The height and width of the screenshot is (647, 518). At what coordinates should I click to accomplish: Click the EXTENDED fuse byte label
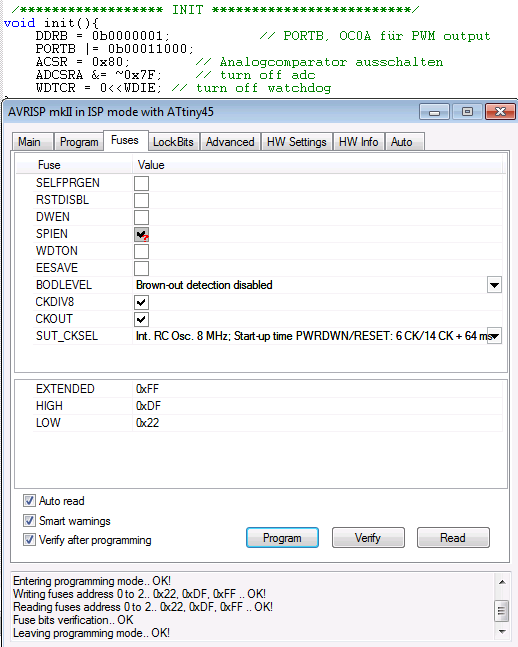[x=65, y=389]
